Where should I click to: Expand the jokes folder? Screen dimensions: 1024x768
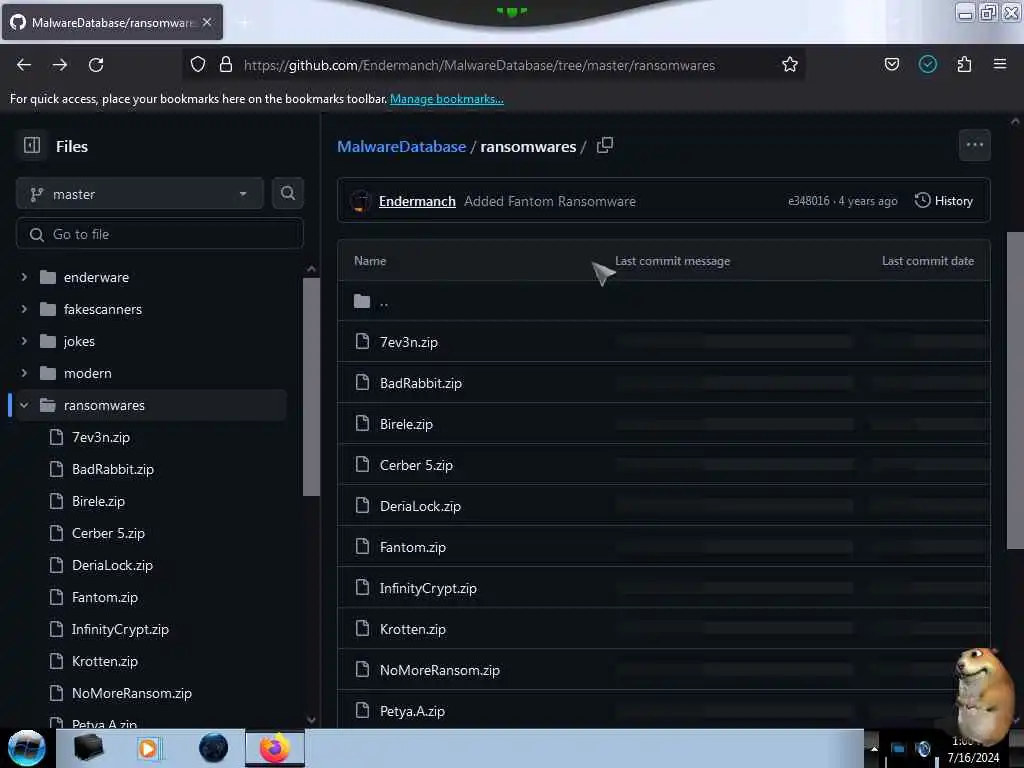[x=24, y=341]
